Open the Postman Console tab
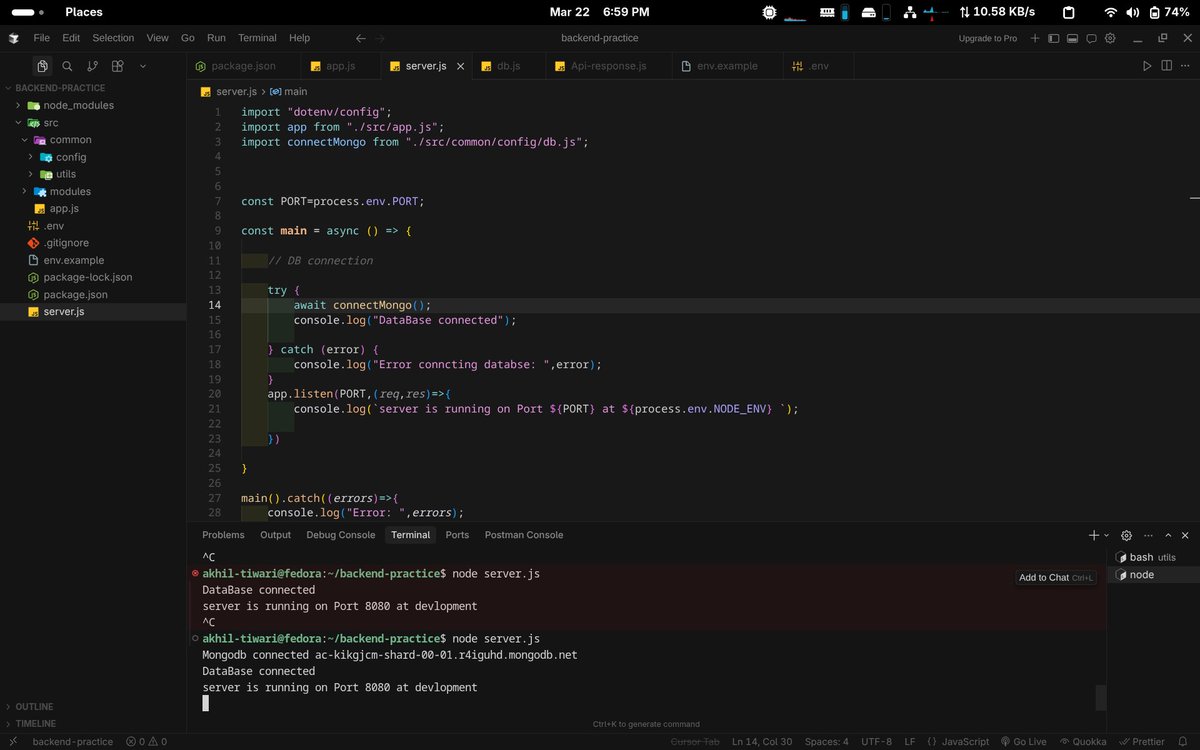This screenshot has width=1200, height=750. (x=524, y=535)
